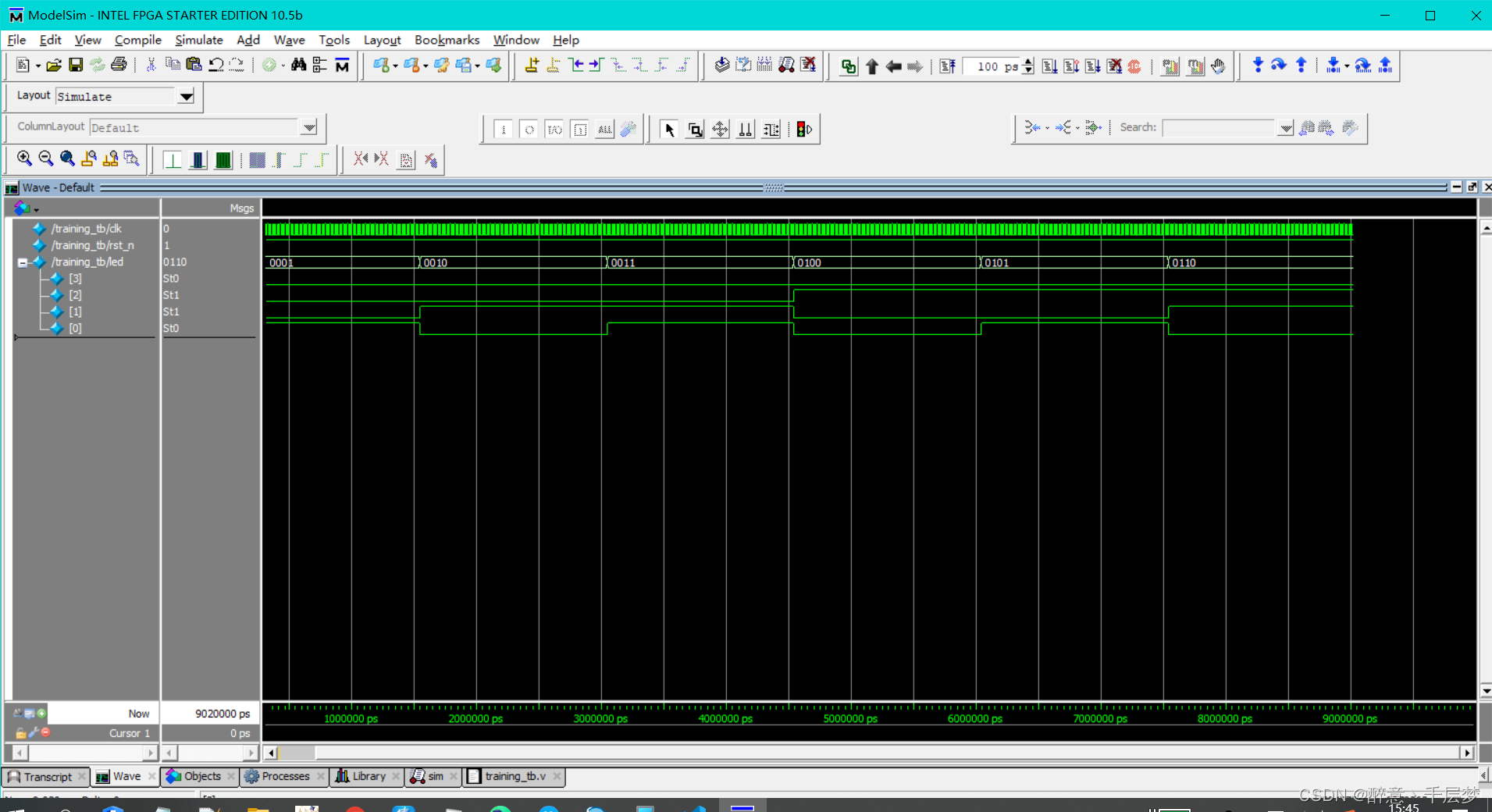This screenshot has width=1492, height=812.
Task: Open the Simulate menu
Action: point(198,40)
